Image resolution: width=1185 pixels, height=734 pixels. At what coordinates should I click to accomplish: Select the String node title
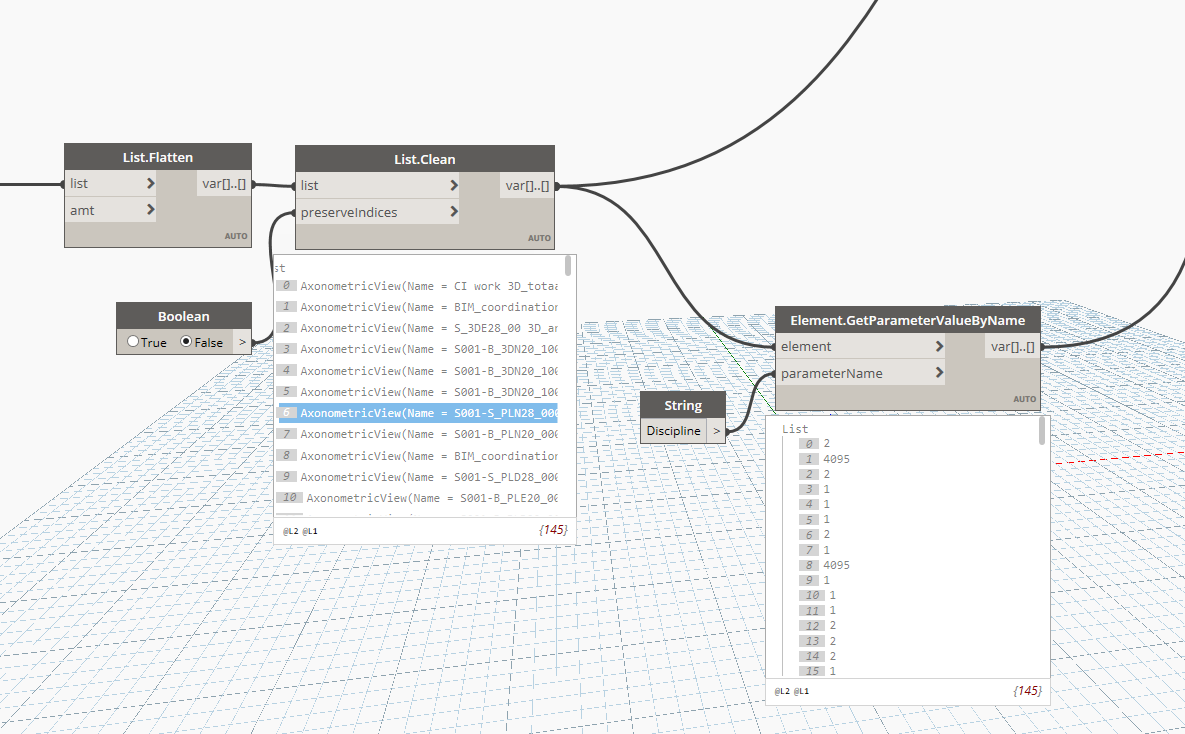pos(683,405)
